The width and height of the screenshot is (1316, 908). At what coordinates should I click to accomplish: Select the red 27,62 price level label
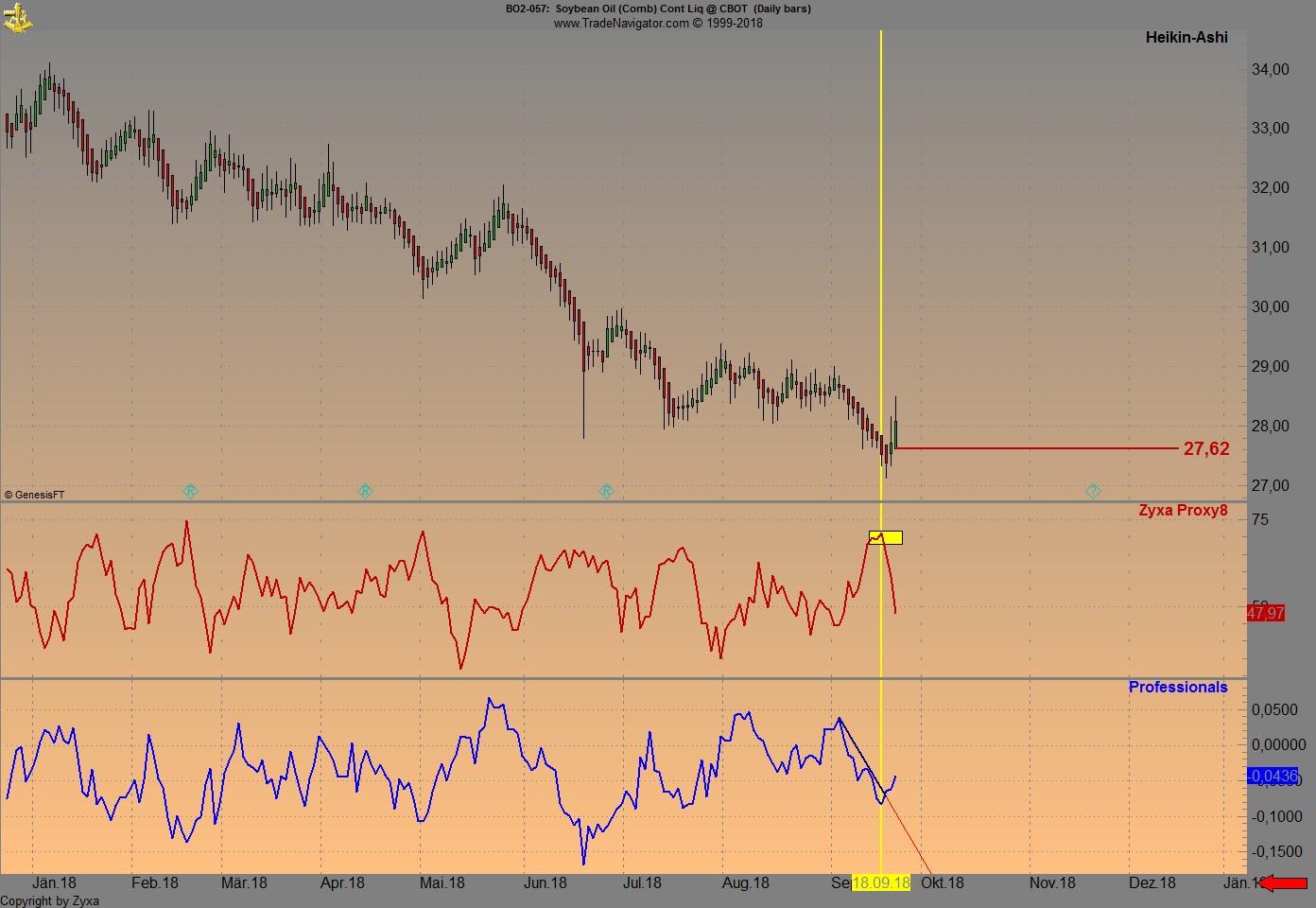[x=1205, y=449]
